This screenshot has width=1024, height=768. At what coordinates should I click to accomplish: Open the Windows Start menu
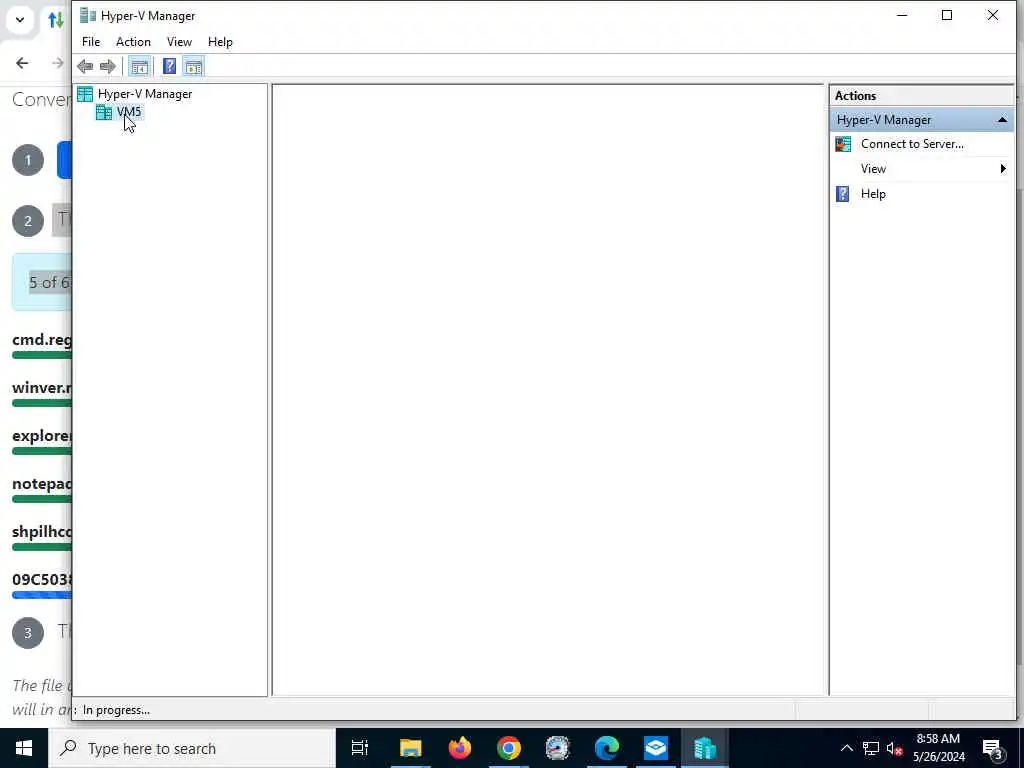pos(24,748)
